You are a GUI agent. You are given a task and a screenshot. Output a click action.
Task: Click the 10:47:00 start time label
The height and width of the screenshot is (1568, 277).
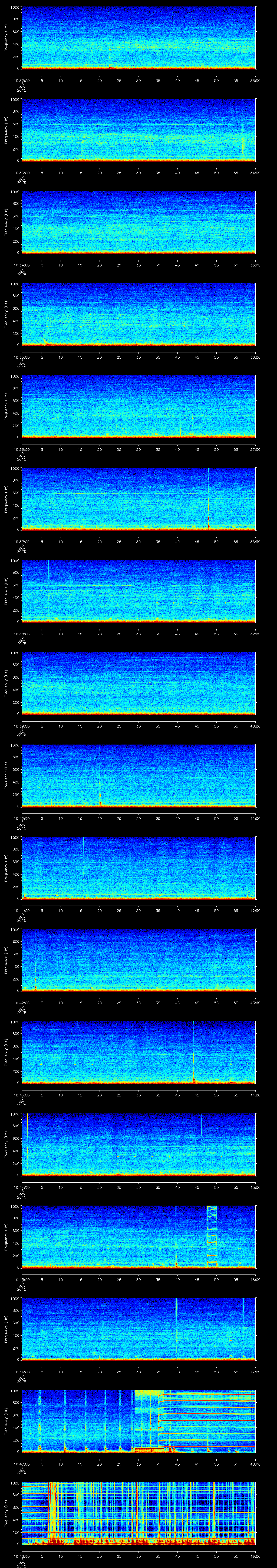(x=21, y=1464)
